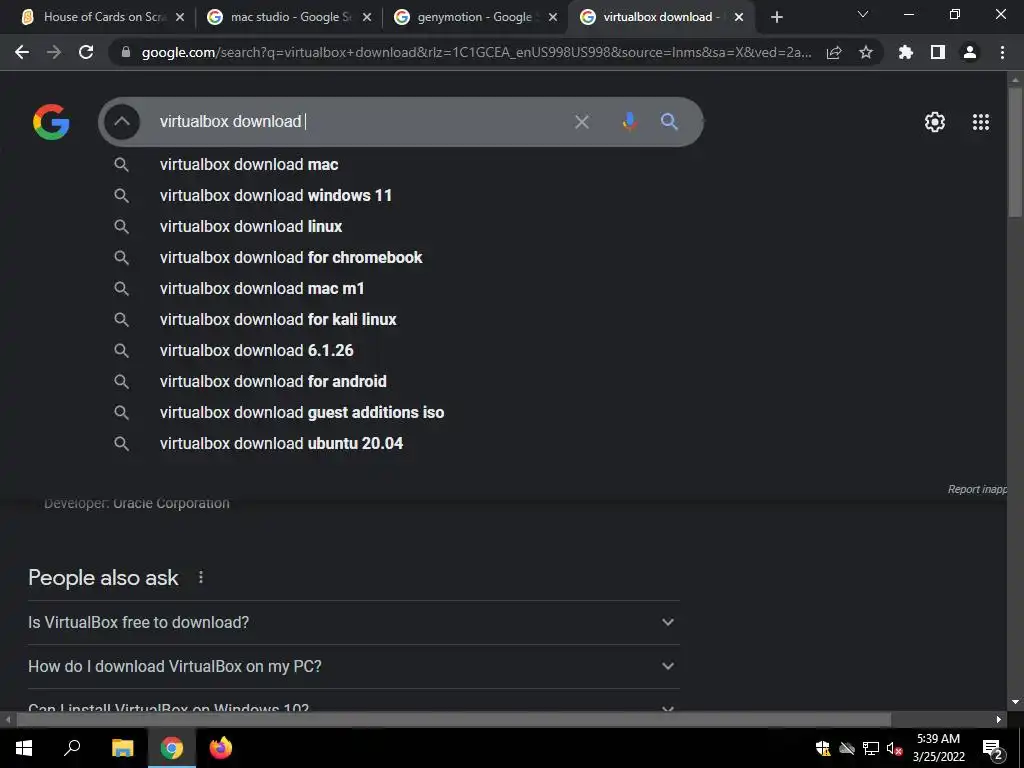Image resolution: width=1024 pixels, height=768 pixels.
Task: Collapse suggestions with the up chevron button
Action: (x=122, y=121)
